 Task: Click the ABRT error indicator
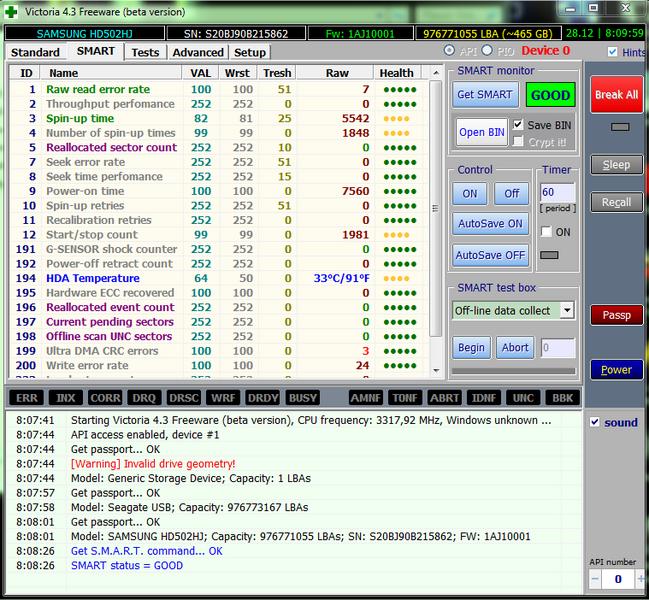(445, 398)
